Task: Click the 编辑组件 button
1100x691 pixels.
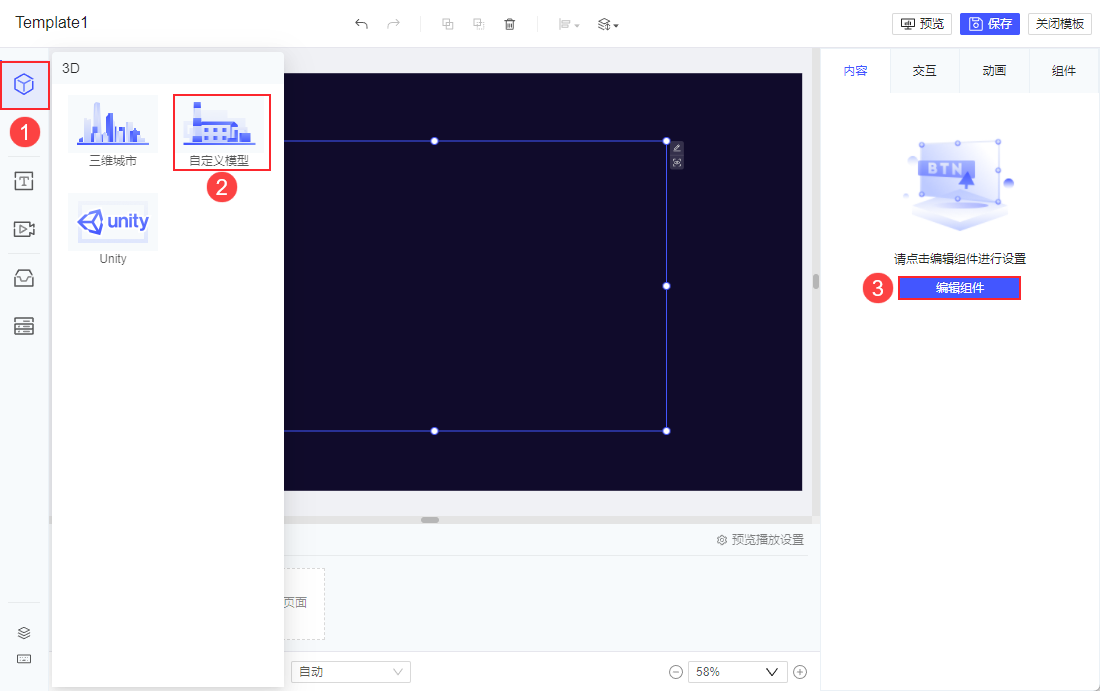Action: (x=959, y=288)
